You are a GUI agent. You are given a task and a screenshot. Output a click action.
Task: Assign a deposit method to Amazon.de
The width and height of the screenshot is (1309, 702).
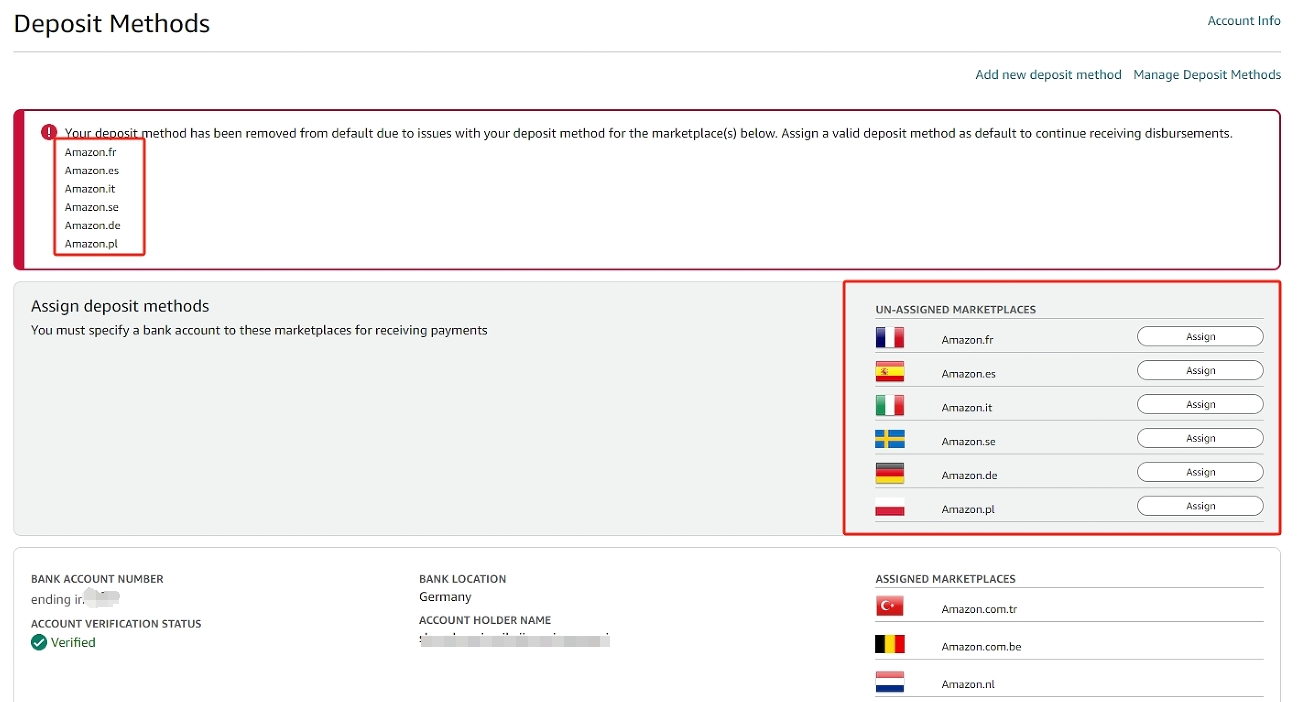(x=1200, y=472)
